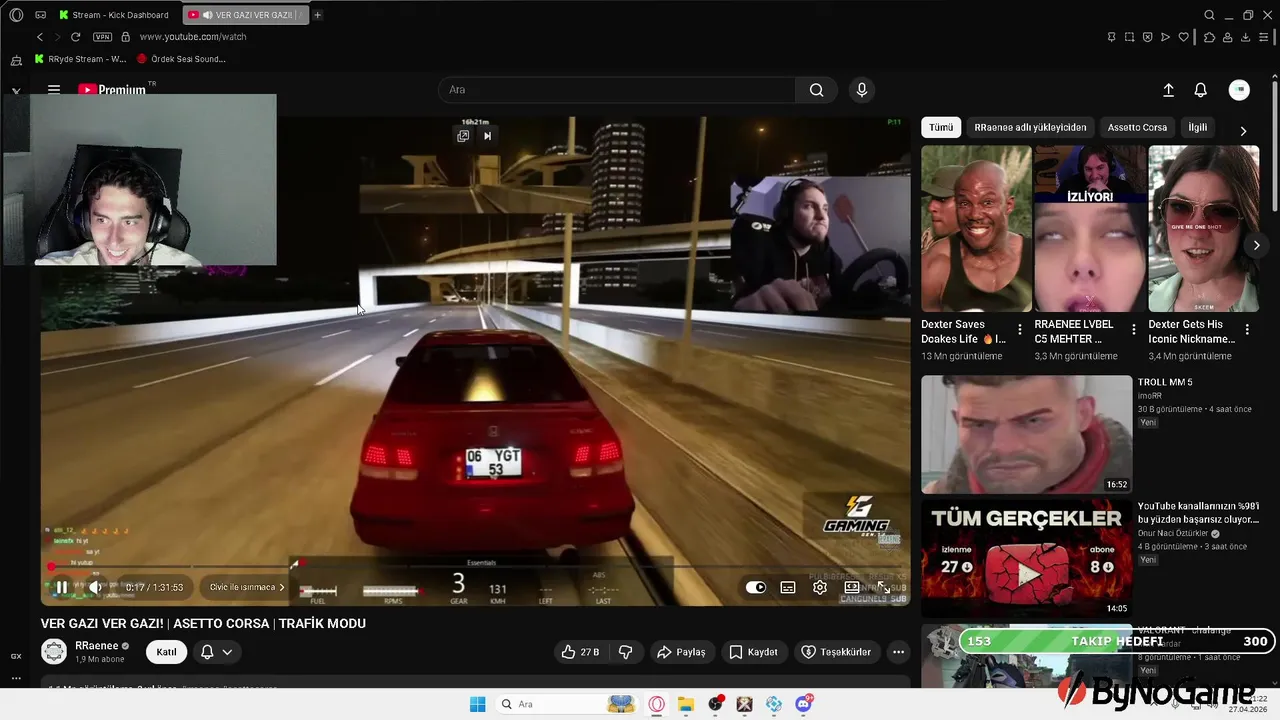The width and height of the screenshot is (1280, 720).
Task: Click the 'Kaydet' save button
Action: 752,652
